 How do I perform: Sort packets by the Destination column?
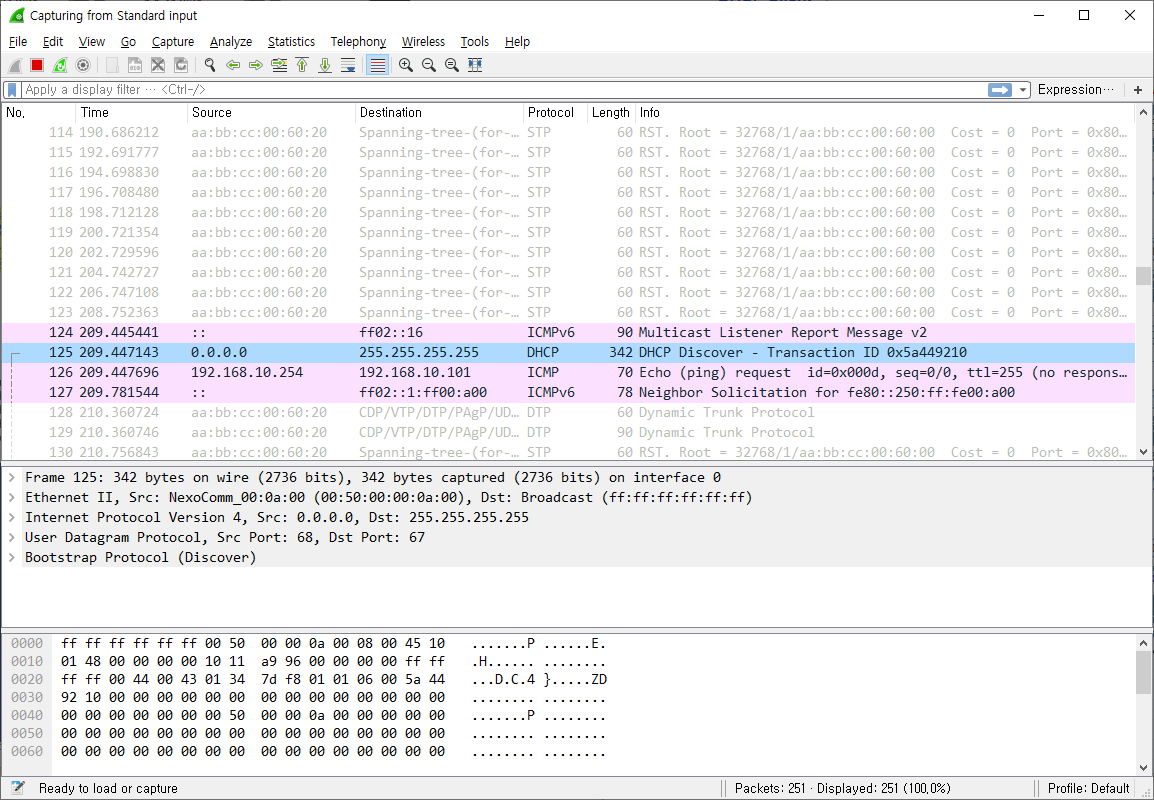click(x=439, y=113)
